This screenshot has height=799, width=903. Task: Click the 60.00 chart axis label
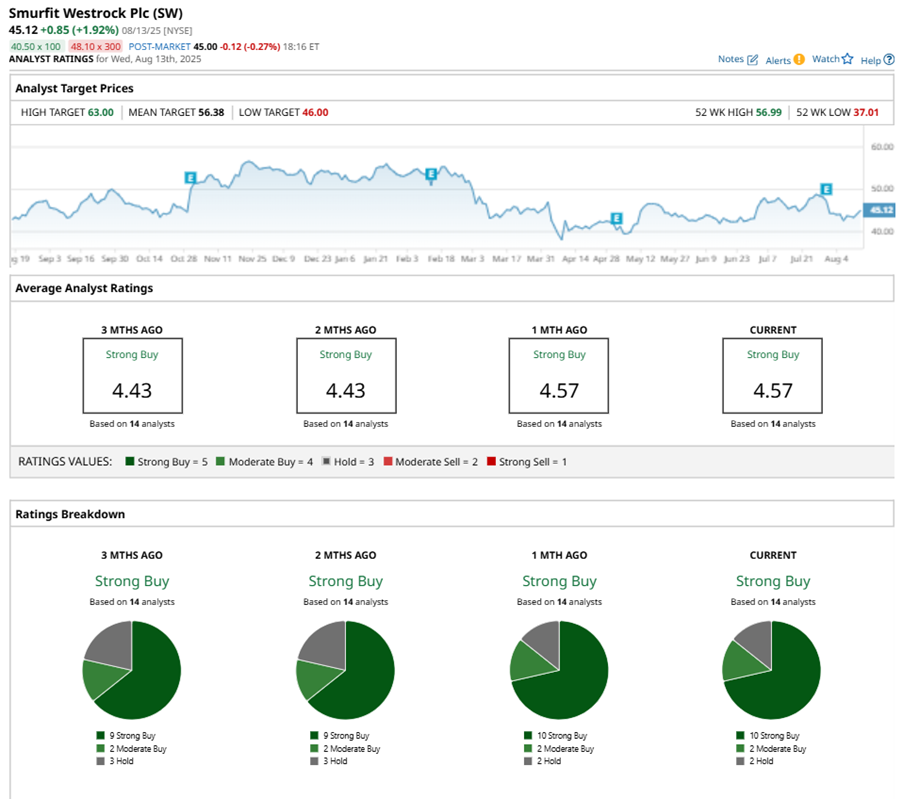coord(882,147)
